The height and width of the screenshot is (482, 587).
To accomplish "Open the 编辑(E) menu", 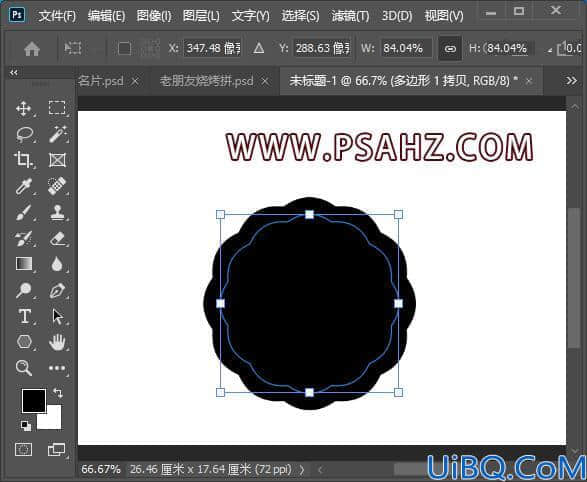I will click(x=106, y=16).
